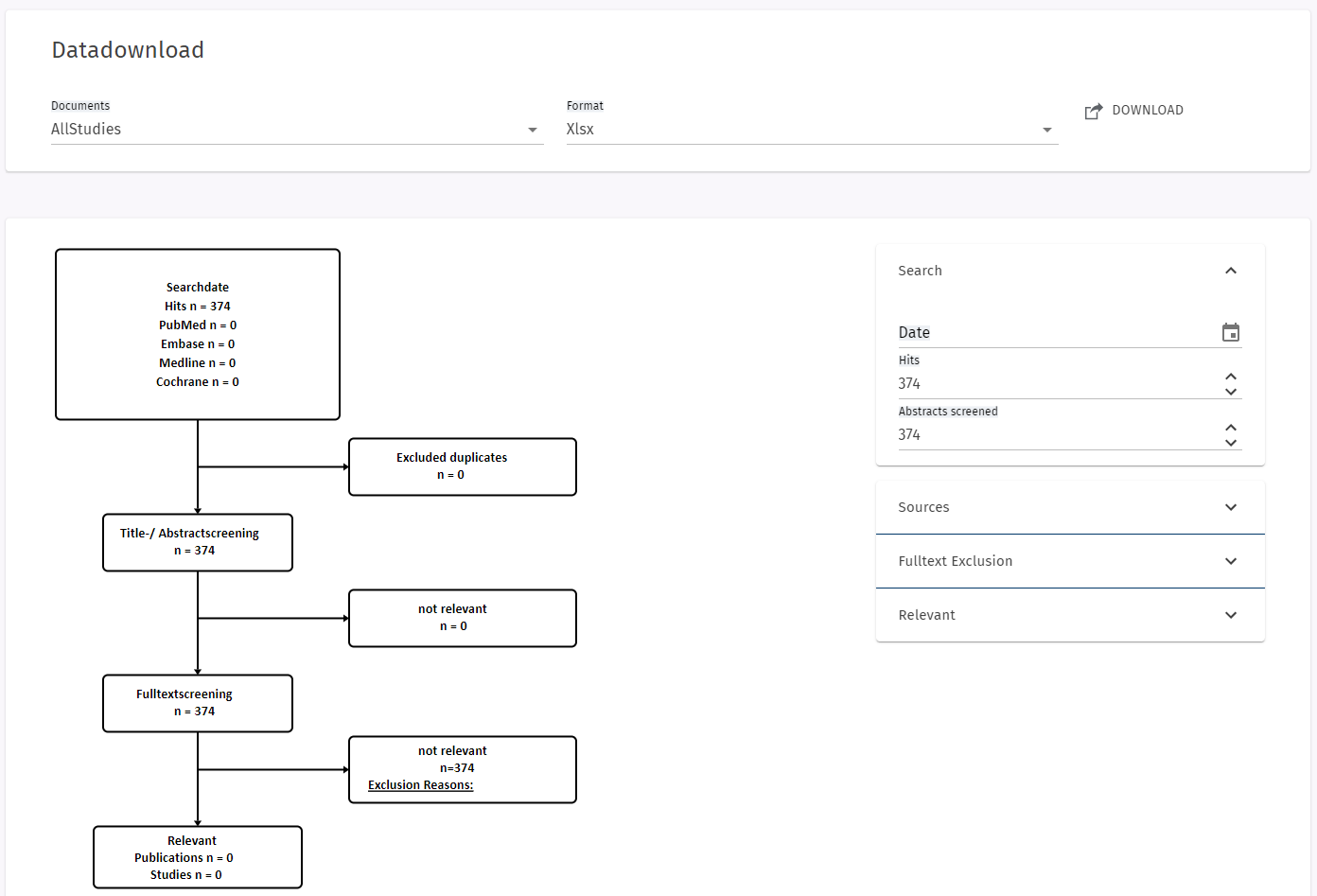
Task: Click the Fulltextscreening flowchart box
Action: 197,703
